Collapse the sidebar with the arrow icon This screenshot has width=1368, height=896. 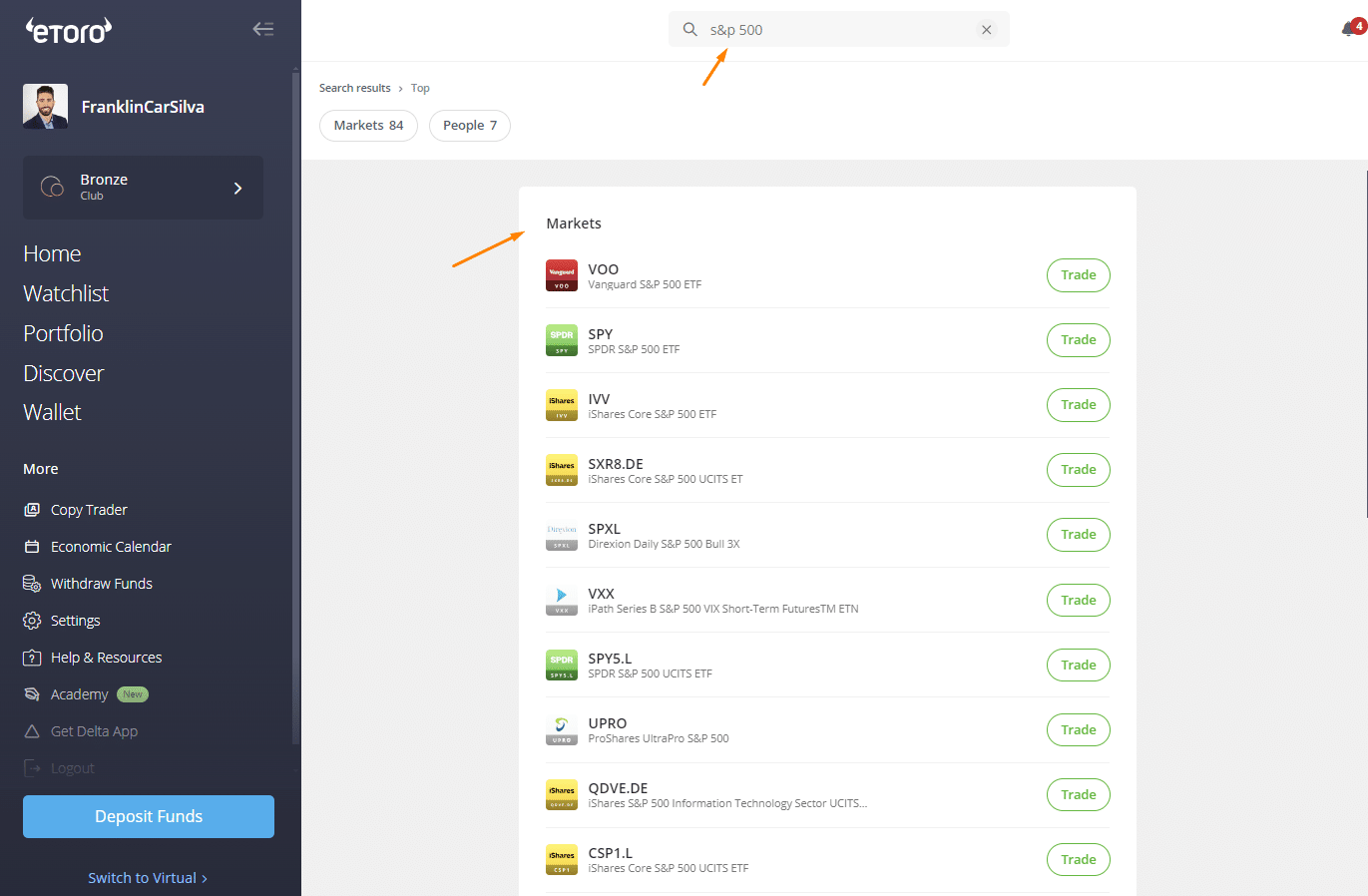click(x=263, y=29)
